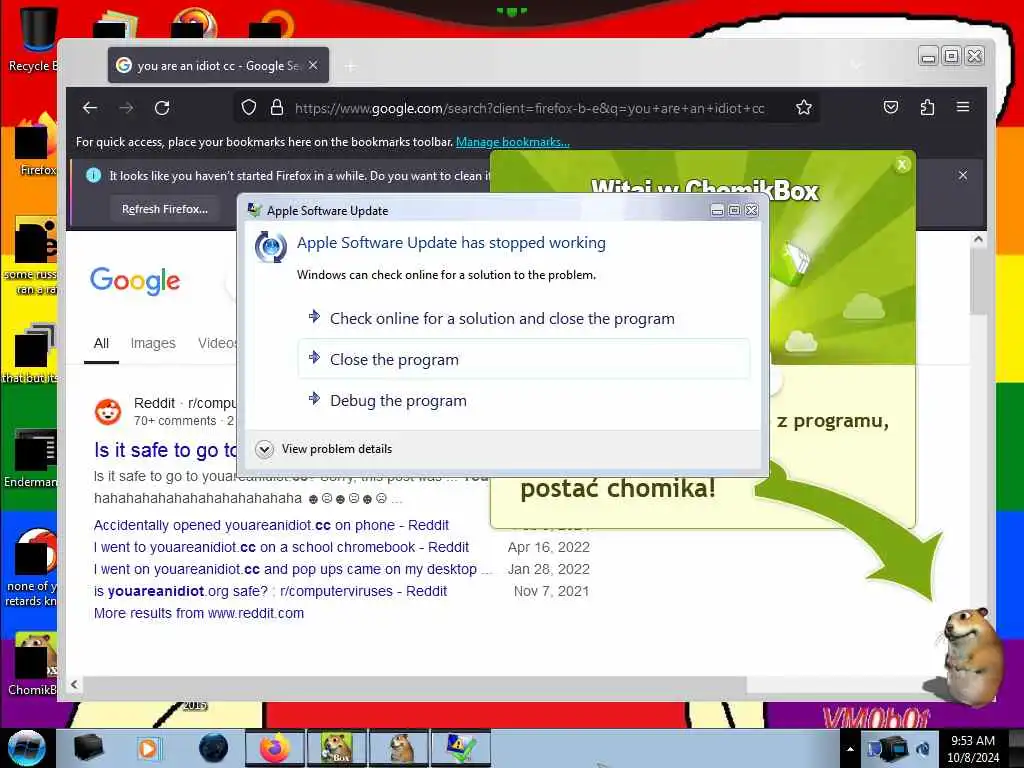Open the hamster taskbar button

click(398, 748)
